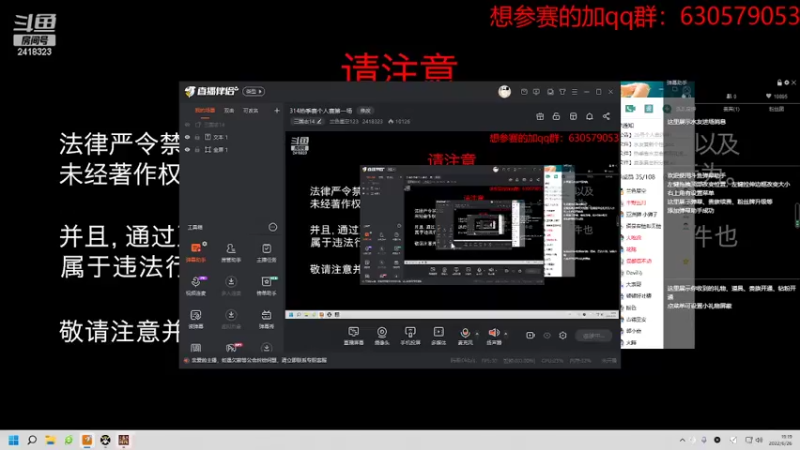
Task: Add a 多媒体 media source
Action: click(438, 336)
